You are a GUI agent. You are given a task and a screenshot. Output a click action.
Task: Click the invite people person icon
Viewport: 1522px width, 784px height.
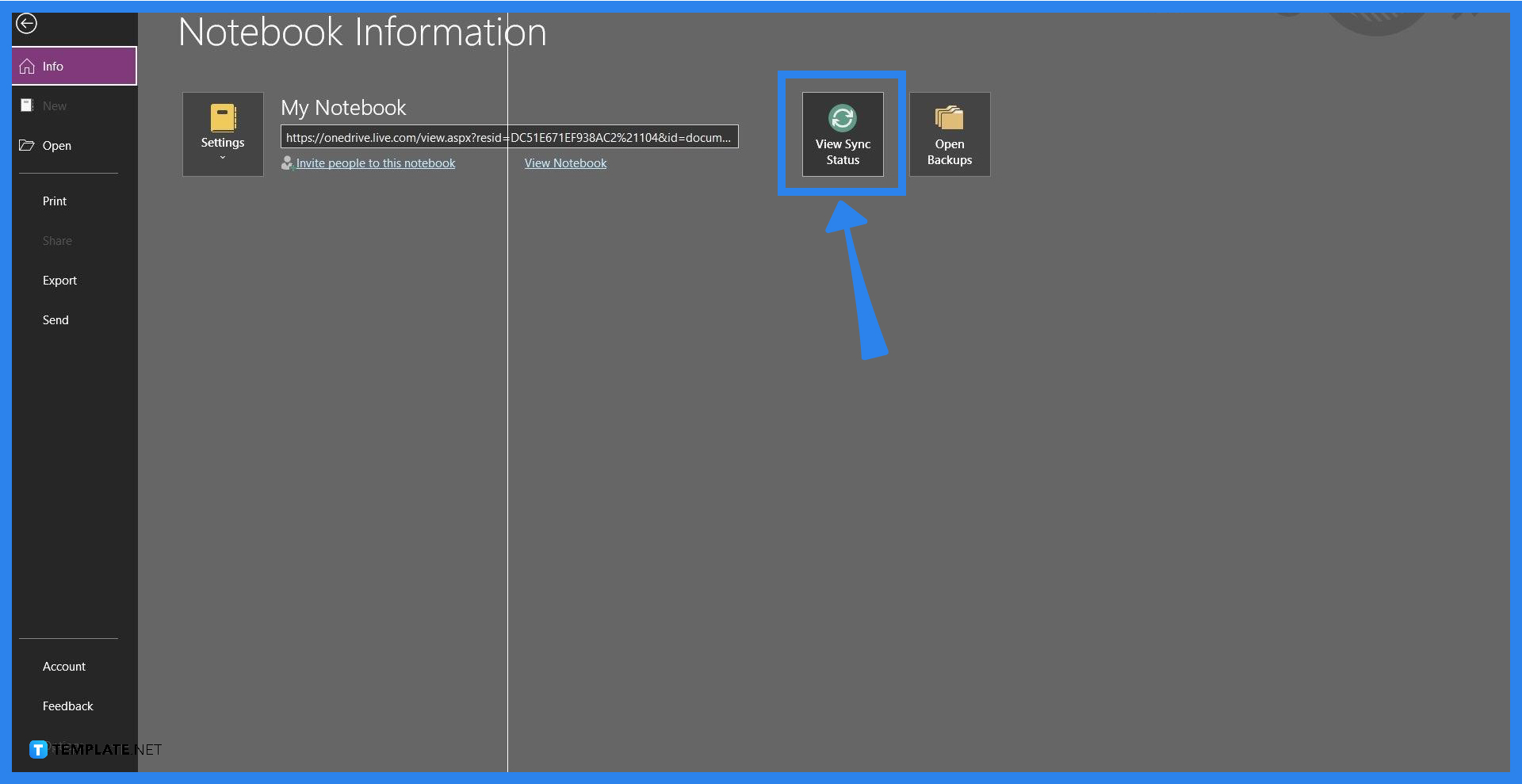tap(289, 163)
